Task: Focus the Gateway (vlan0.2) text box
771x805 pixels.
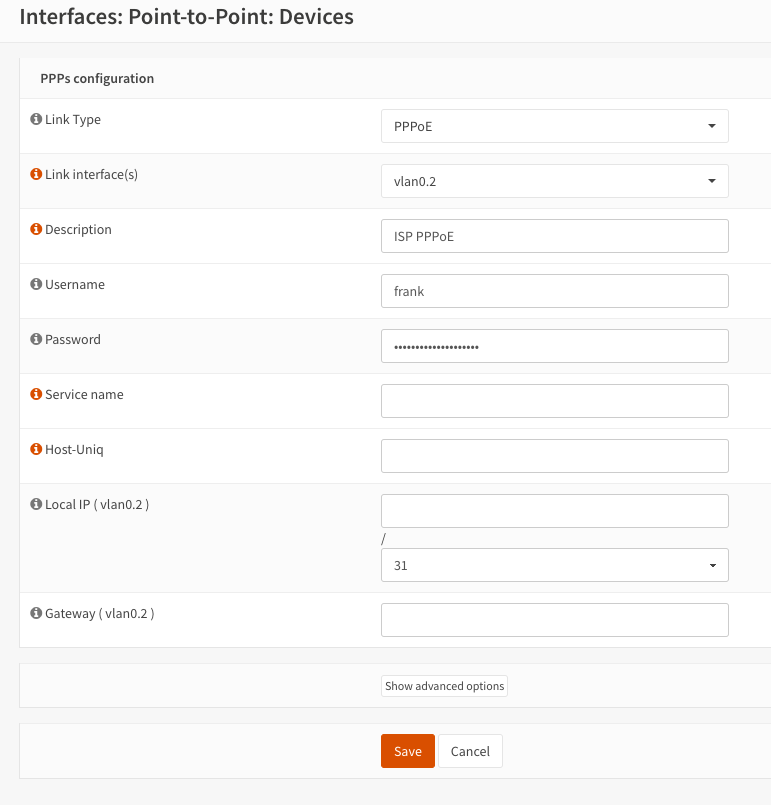Action: pyautogui.click(x=554, y=620)
